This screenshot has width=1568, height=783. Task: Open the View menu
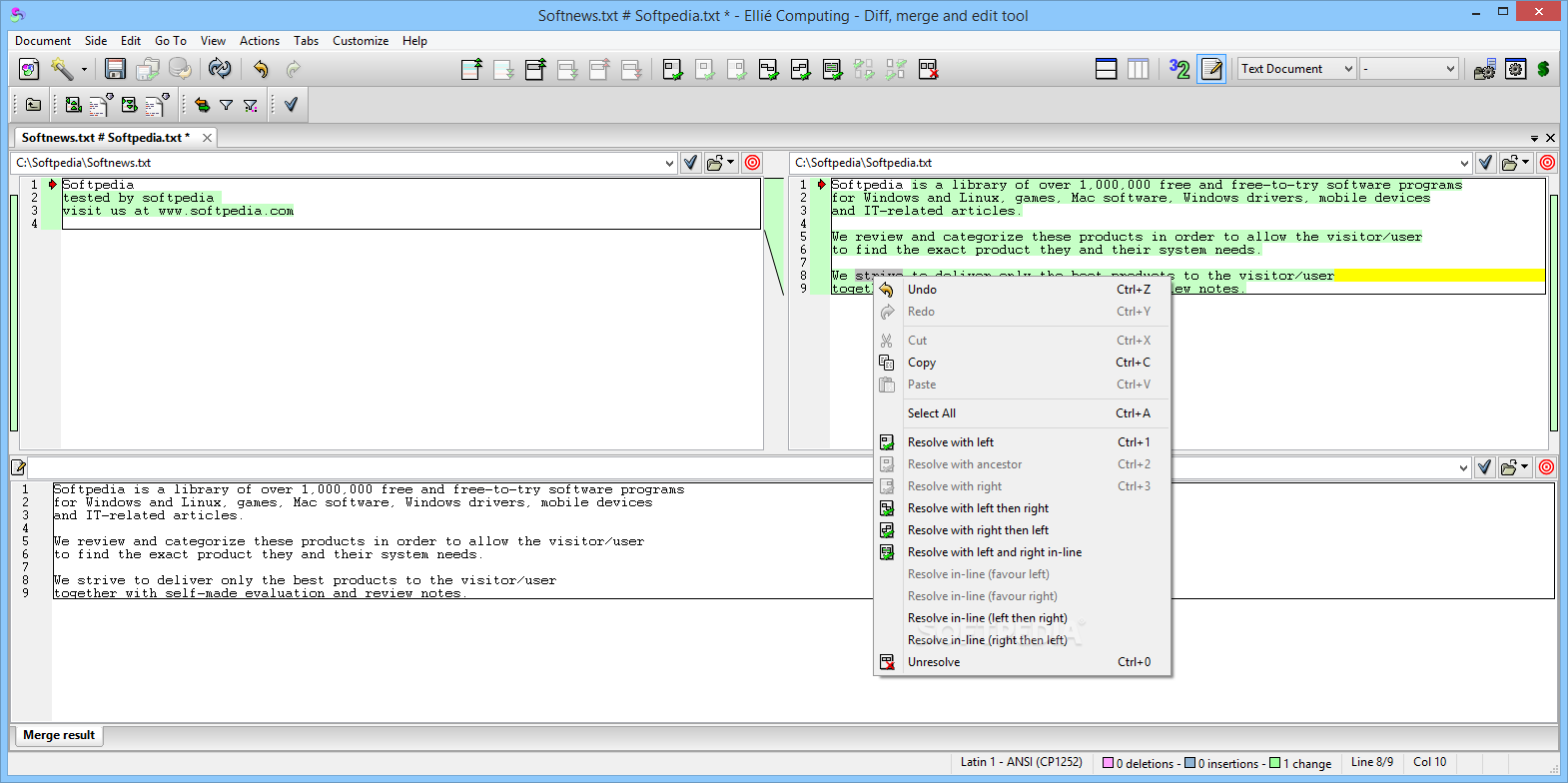[213, 41]
